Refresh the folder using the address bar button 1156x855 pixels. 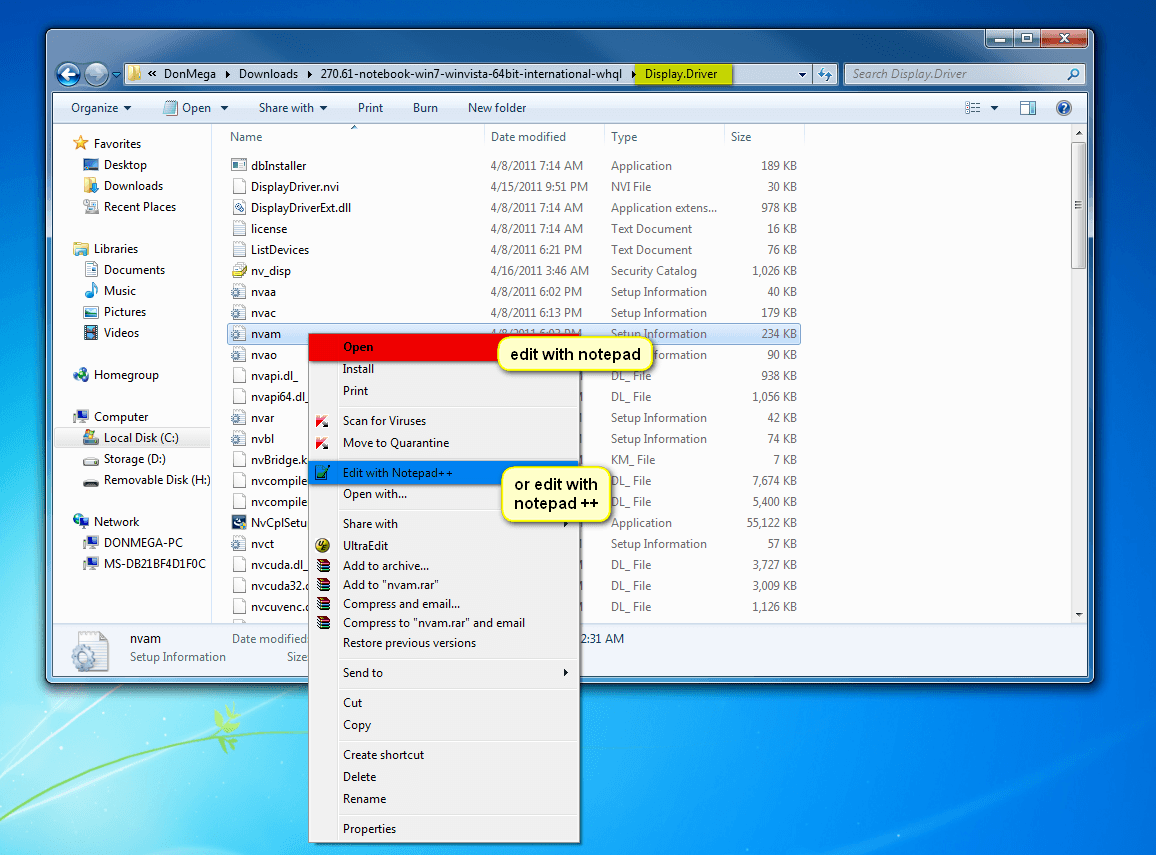tap(825, 74)
